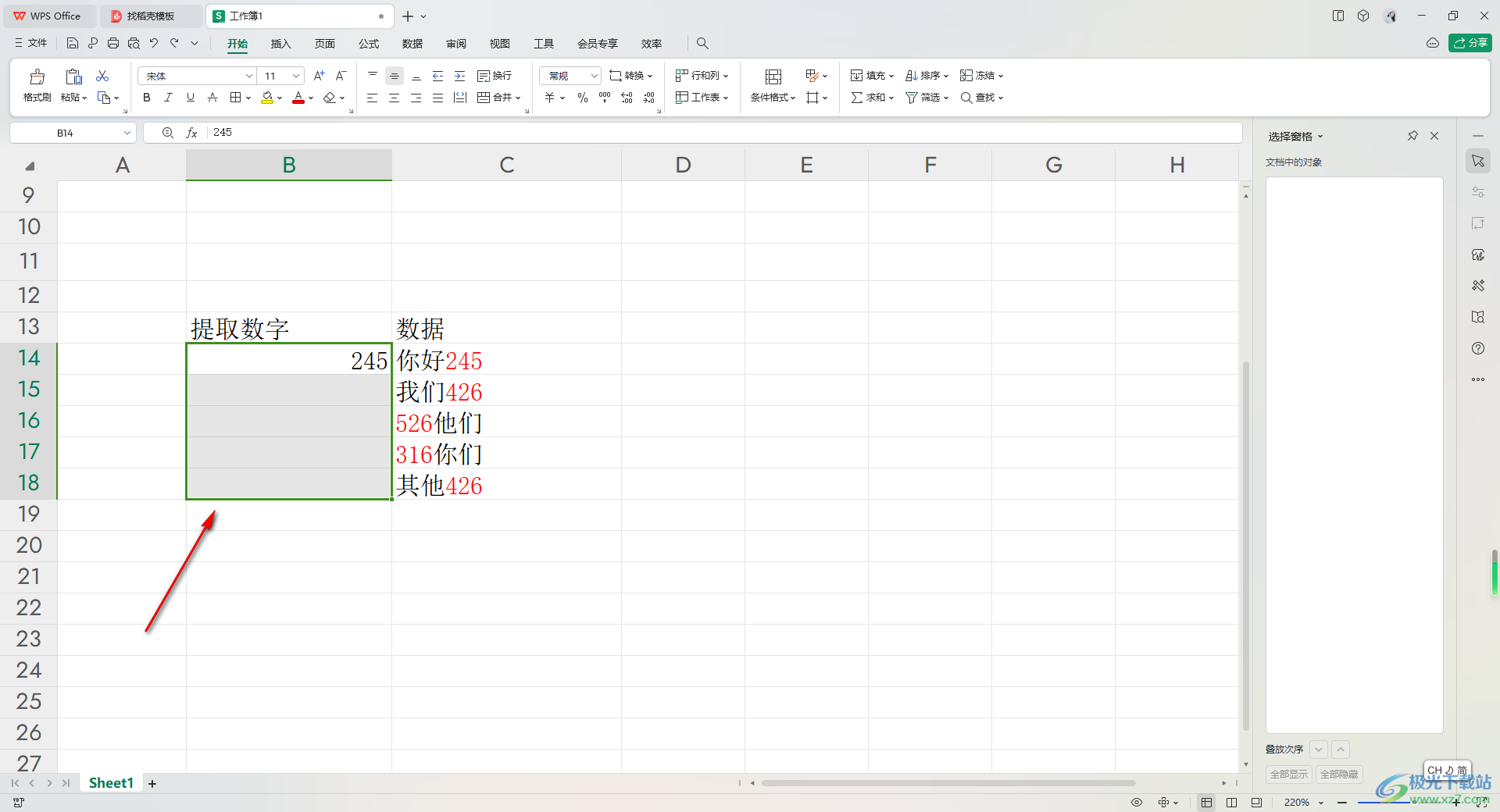1500x812 pixels.
Task: Open the Help question mark icon in sidebar
Action: 1478,348
